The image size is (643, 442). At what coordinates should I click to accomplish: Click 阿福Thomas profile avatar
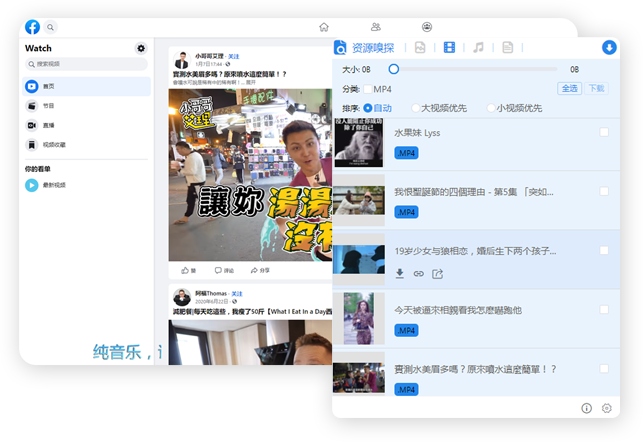(181, 297)
